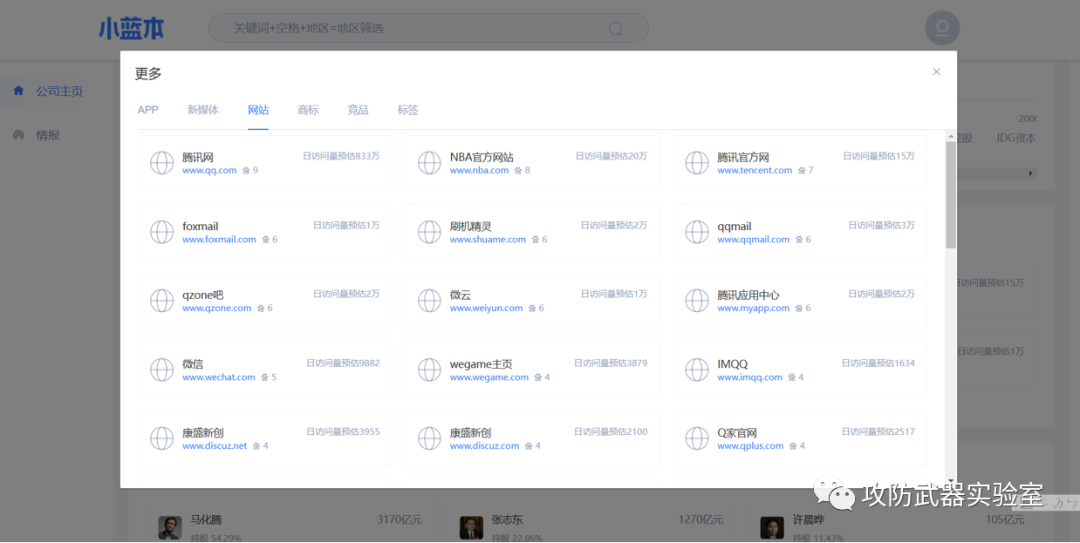The image size is (1080, 543).
Task: Click the globe icon for 腾讯网
Action: tap(162, 163)
